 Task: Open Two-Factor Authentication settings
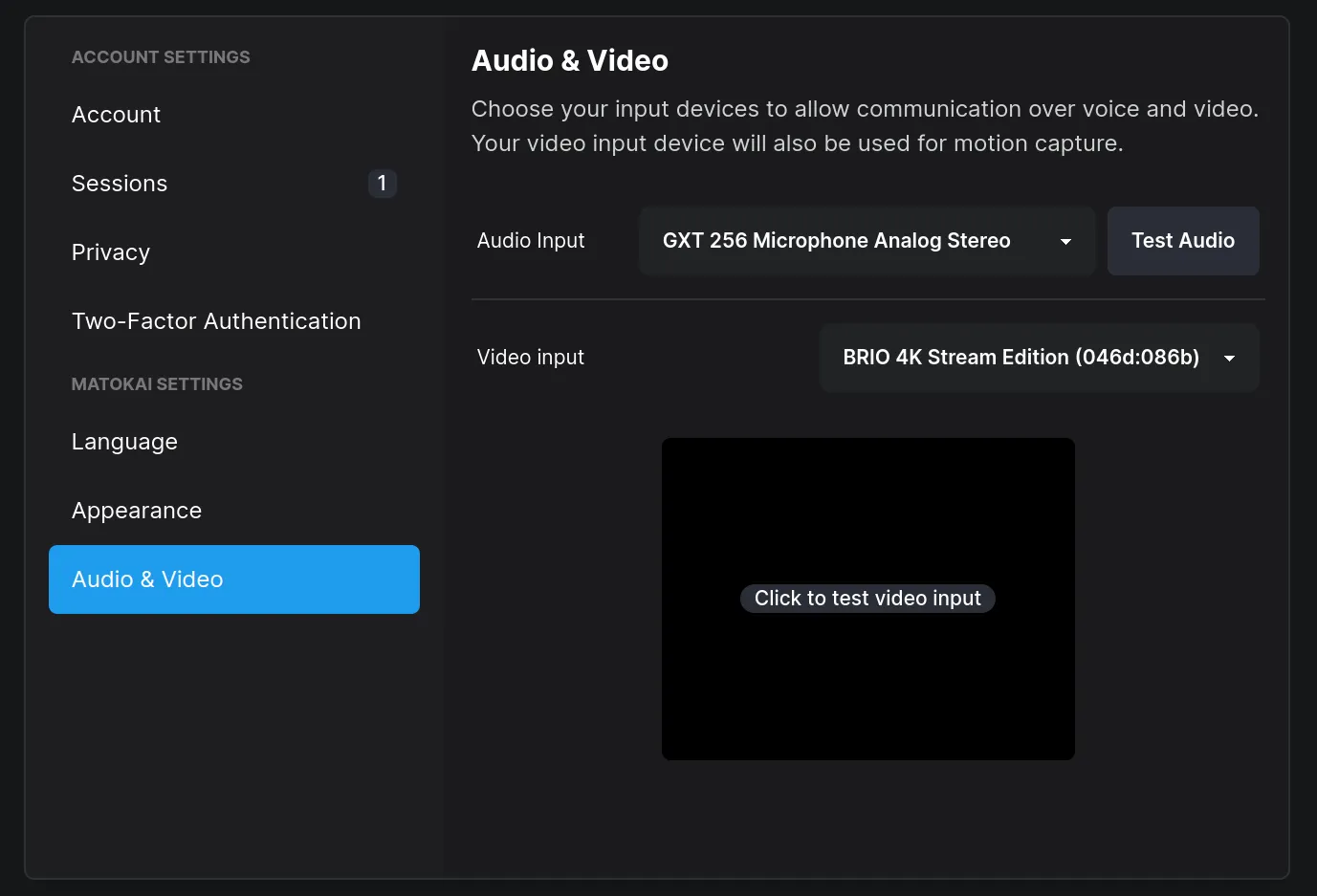coord(234,321)
